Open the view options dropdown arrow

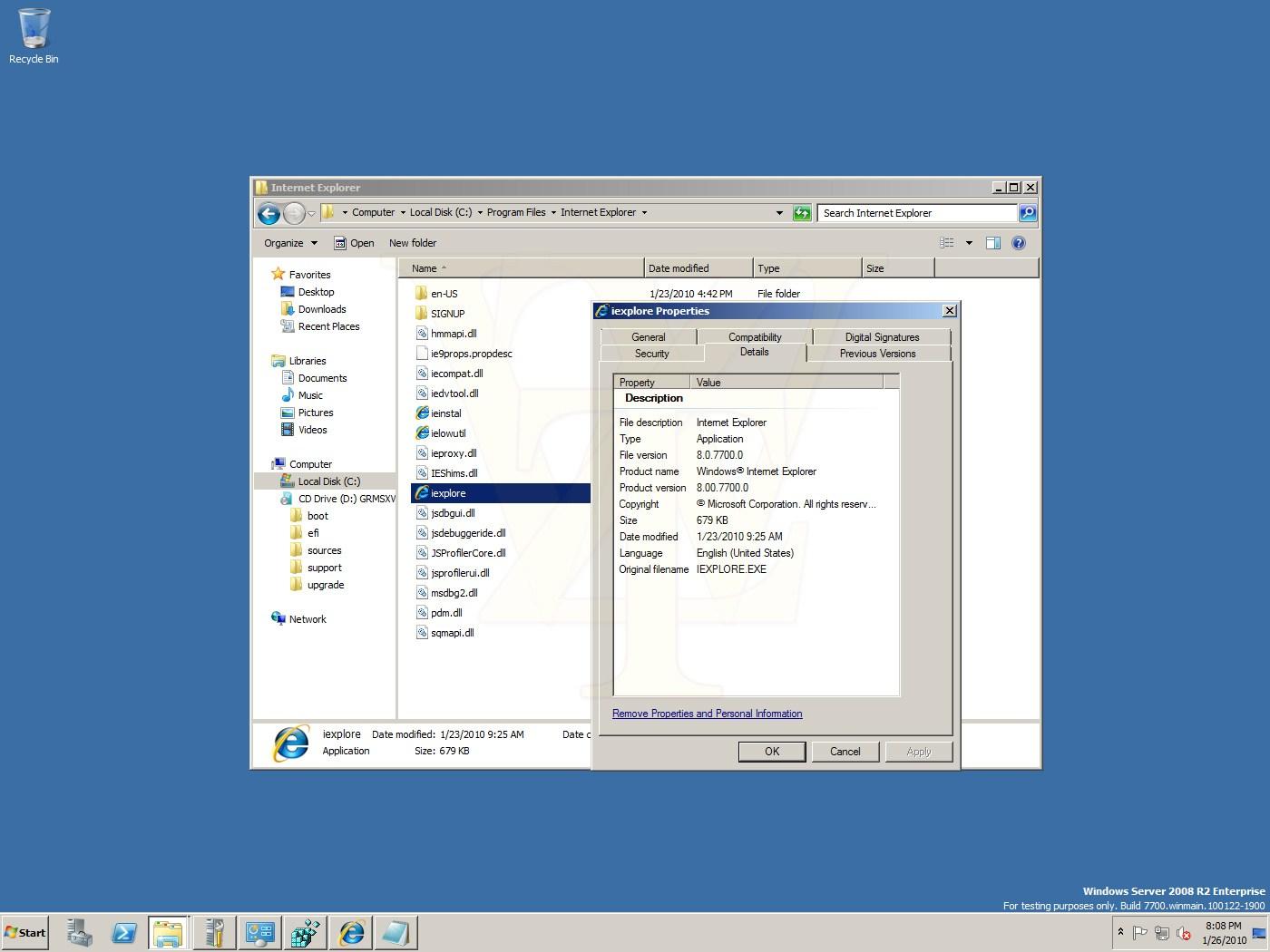969,243
